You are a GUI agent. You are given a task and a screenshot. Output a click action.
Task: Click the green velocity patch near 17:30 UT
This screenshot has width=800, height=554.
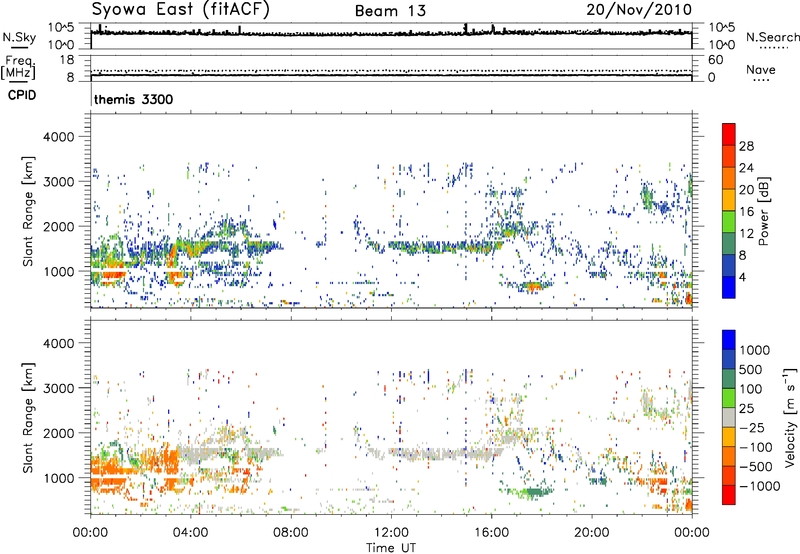pyautogui.click(x=533, y=492)
